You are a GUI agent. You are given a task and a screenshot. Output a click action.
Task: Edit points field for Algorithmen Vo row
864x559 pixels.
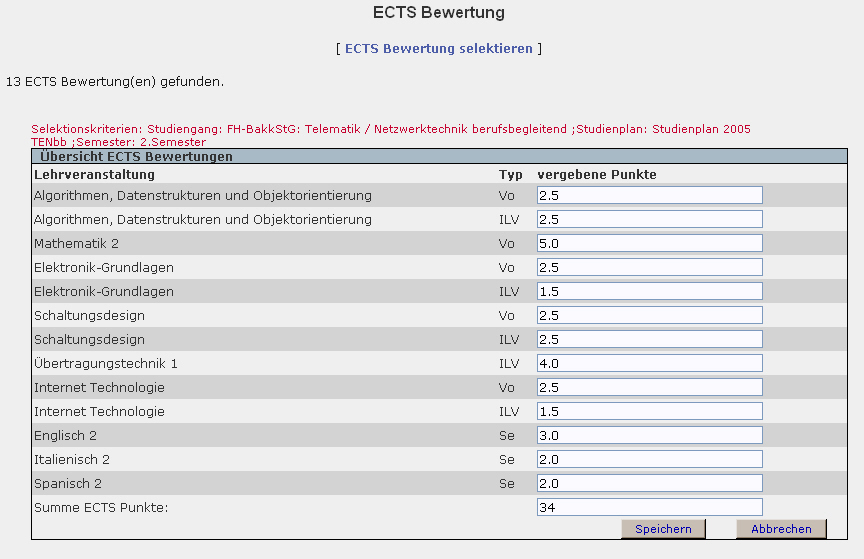(x=650, y=195)
